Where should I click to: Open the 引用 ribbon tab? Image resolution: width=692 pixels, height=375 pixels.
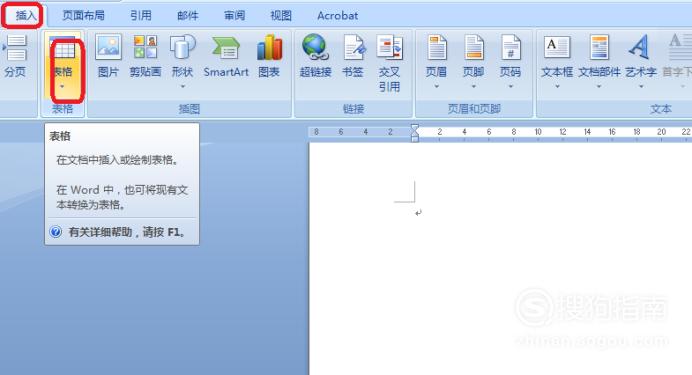141,15
